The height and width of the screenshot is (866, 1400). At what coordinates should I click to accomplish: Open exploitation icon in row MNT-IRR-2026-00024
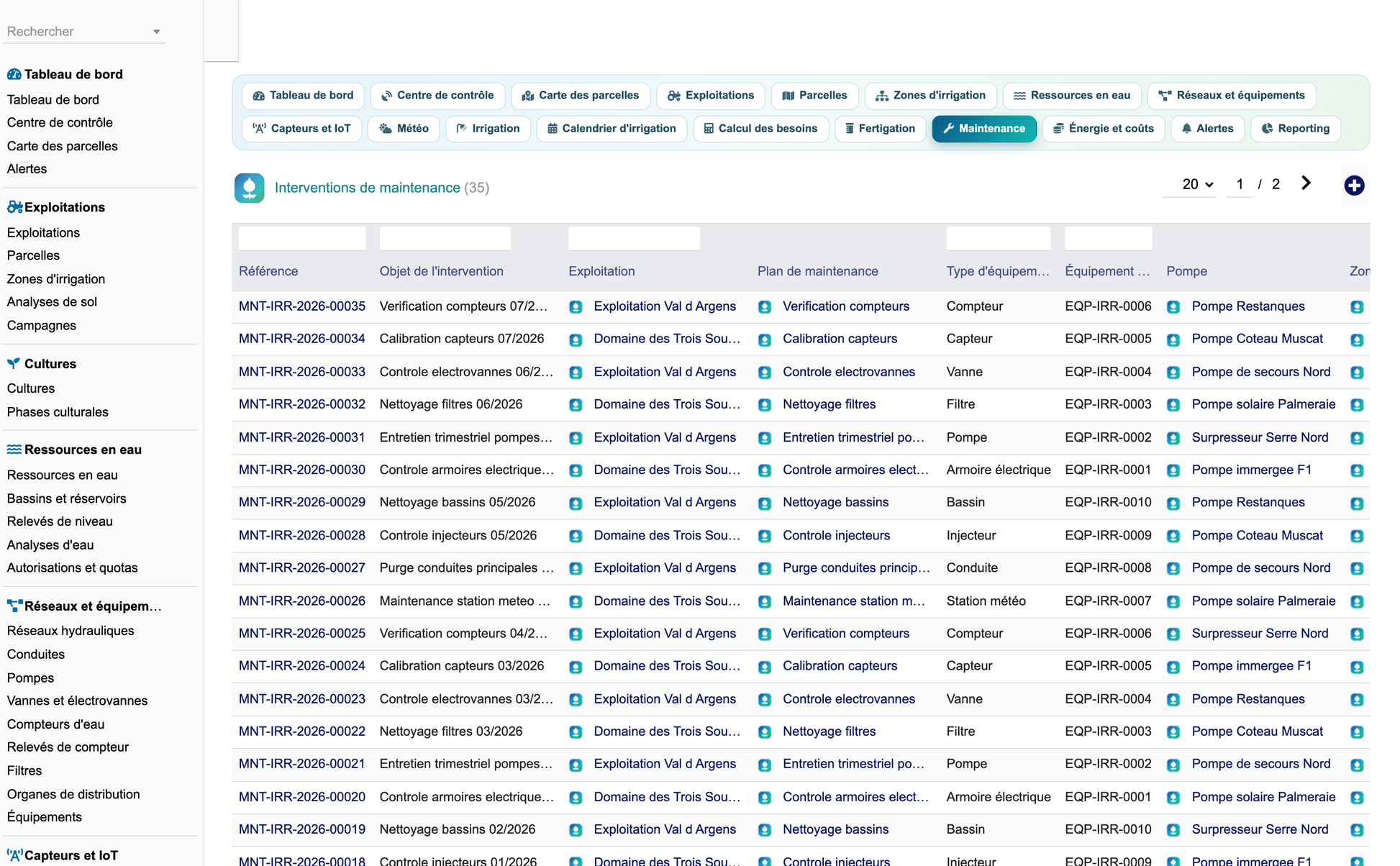[x=576, y=667]
